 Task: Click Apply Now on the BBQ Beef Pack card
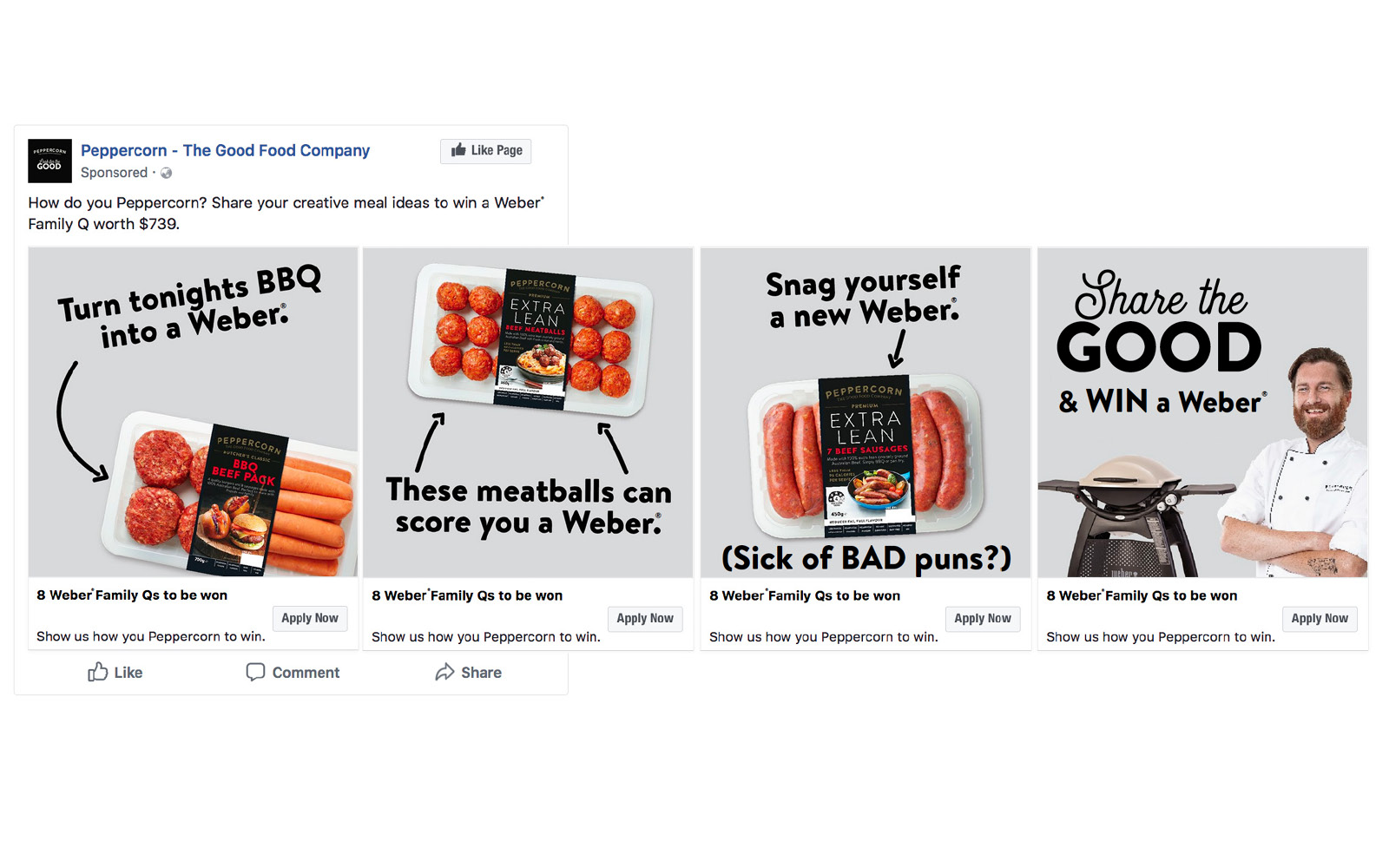pos(310,618)
